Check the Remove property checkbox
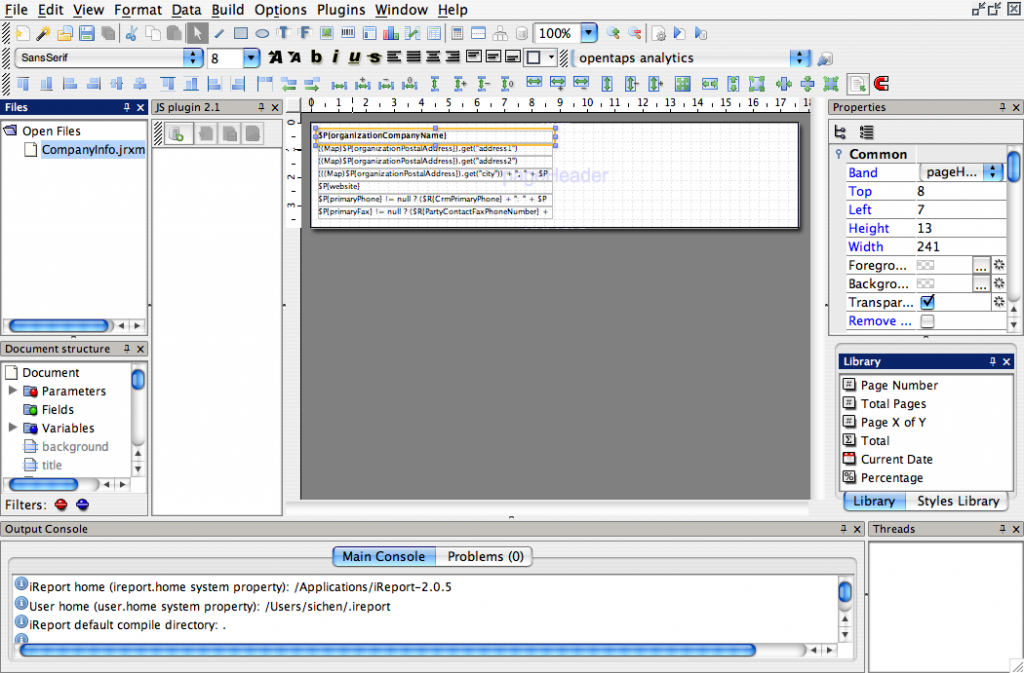Image resolution: width=1024 pixels, height=673 pixels. [x=927, y=321]
